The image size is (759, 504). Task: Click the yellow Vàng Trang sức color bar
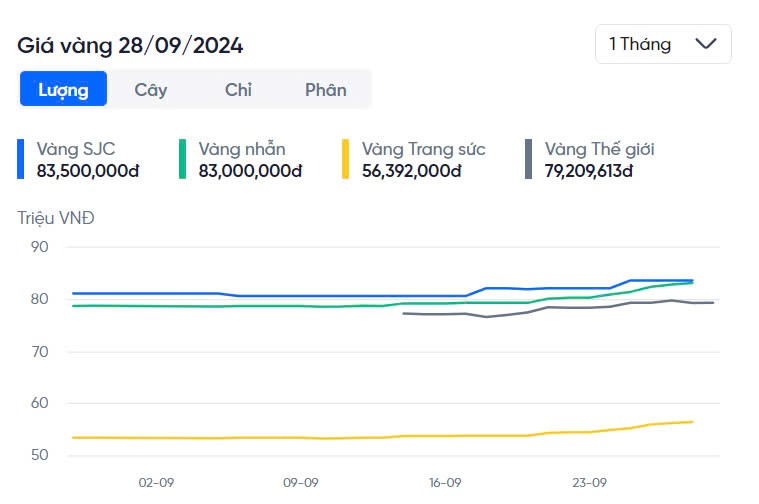(x=346, y=159)
